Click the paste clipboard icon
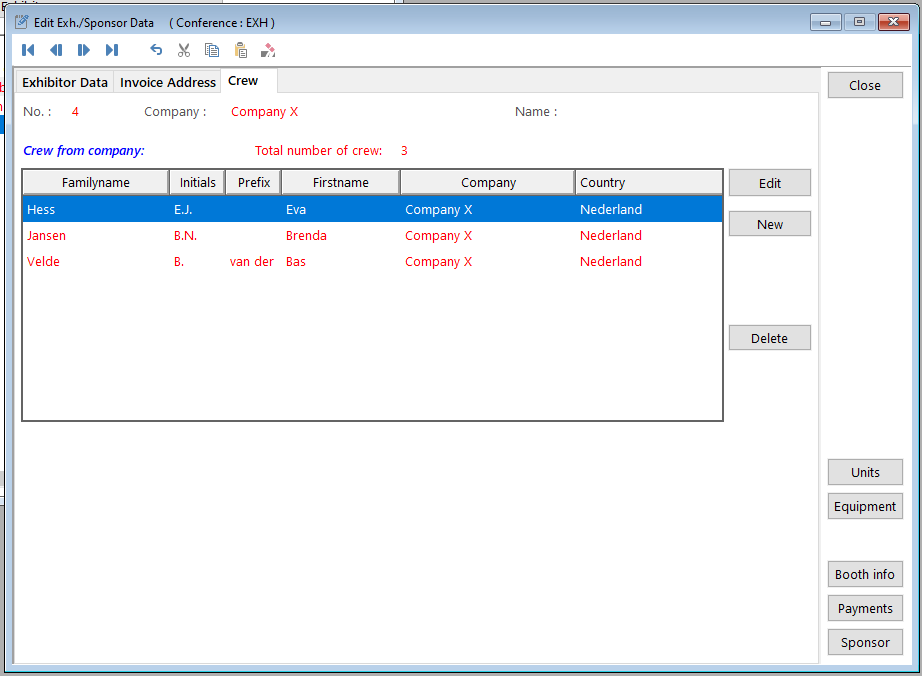 point(240,50)
